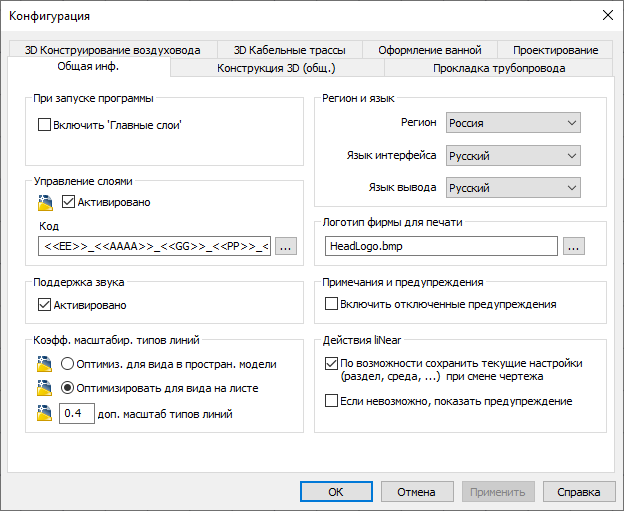Click the icon beside the 0.4 scale field

(x=45, y=413)
